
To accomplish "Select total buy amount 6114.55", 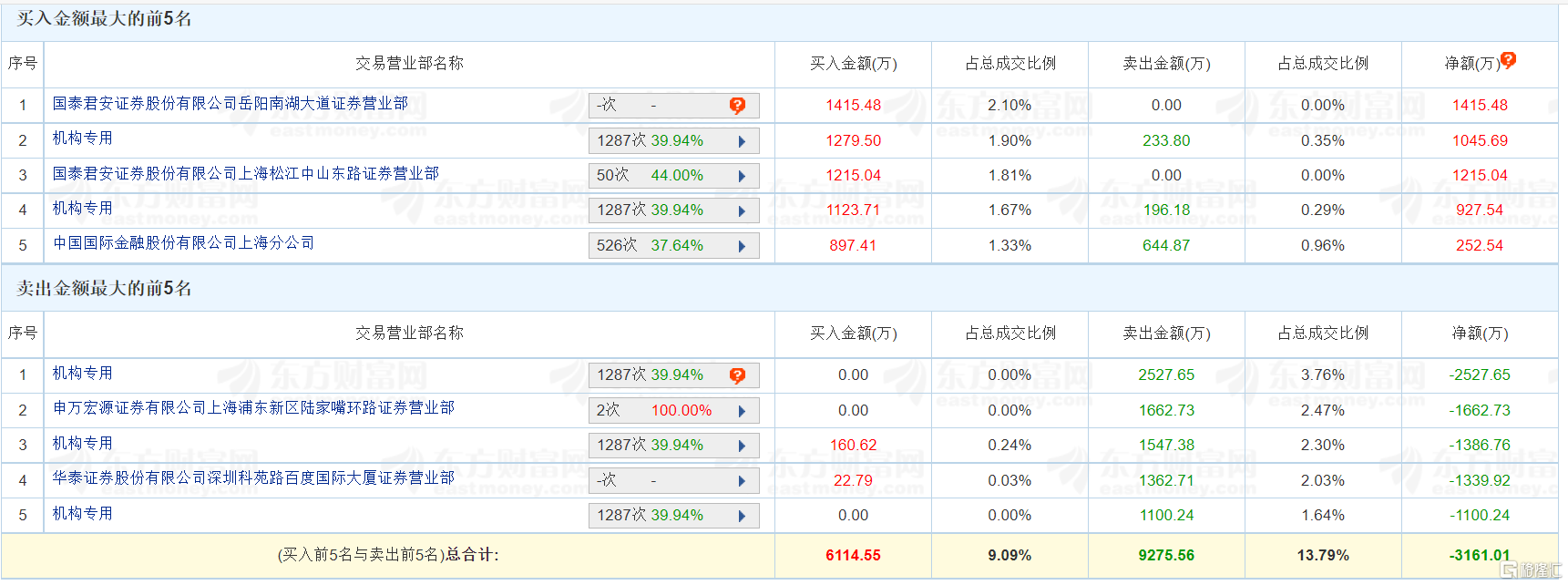I will click(x=854, y=555).
